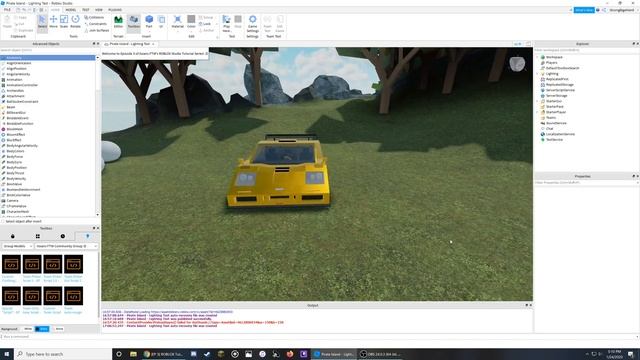Click the Advanced Objects list scrollbar
Image resolution: width=640 pixels, height=360 pixels.
click(98, 137)
